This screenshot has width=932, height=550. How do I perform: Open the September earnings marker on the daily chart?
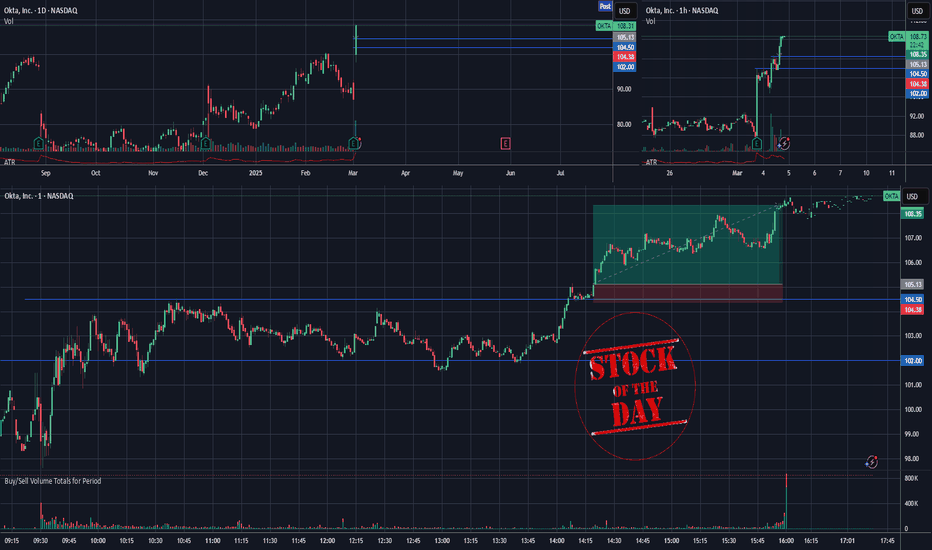(x=39, y=143)
